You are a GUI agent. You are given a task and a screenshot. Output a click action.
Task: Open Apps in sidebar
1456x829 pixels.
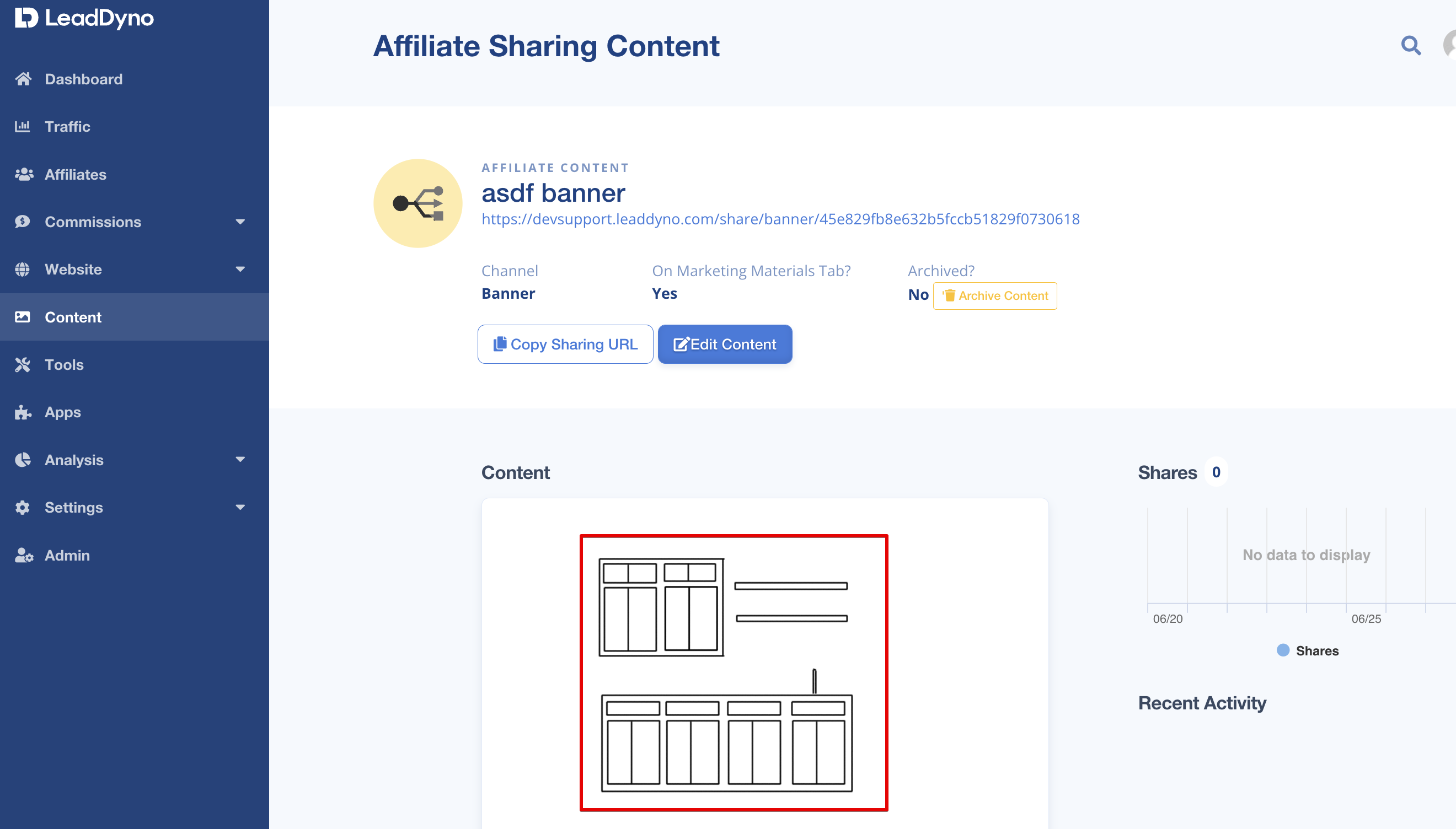coord(135,412)
